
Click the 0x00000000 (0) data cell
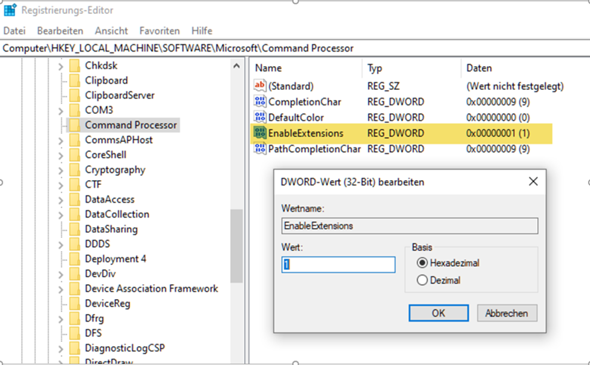point(498,117)
